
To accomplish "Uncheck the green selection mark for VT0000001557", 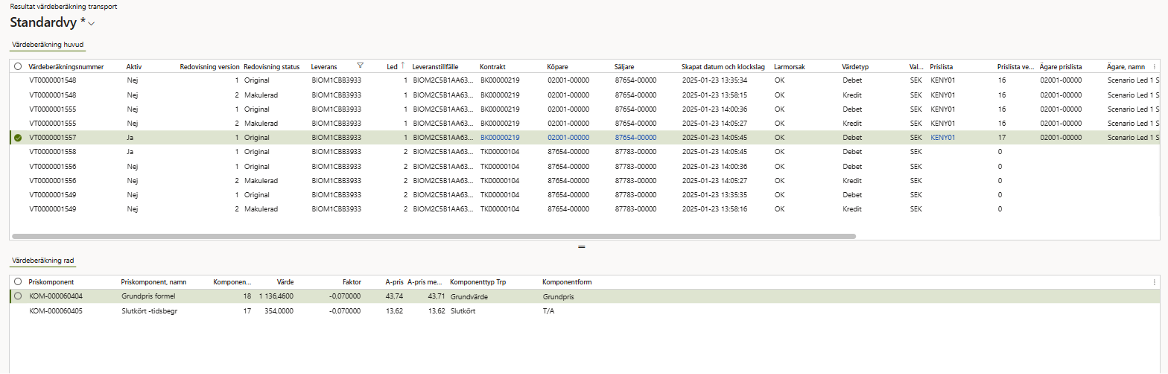I will pyautogui.click(x=18, y=137).
